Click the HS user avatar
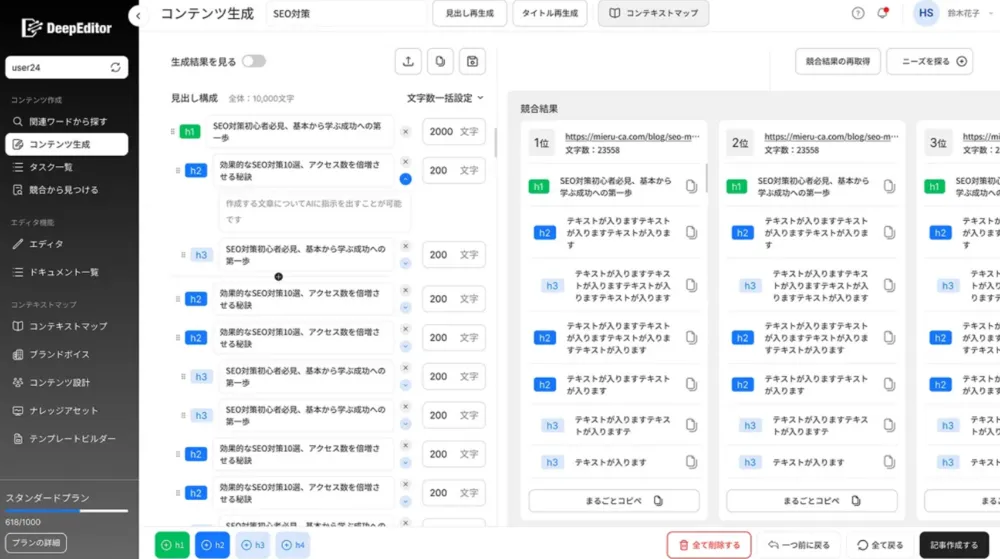Screen dimensions: 1000x559 926,13
